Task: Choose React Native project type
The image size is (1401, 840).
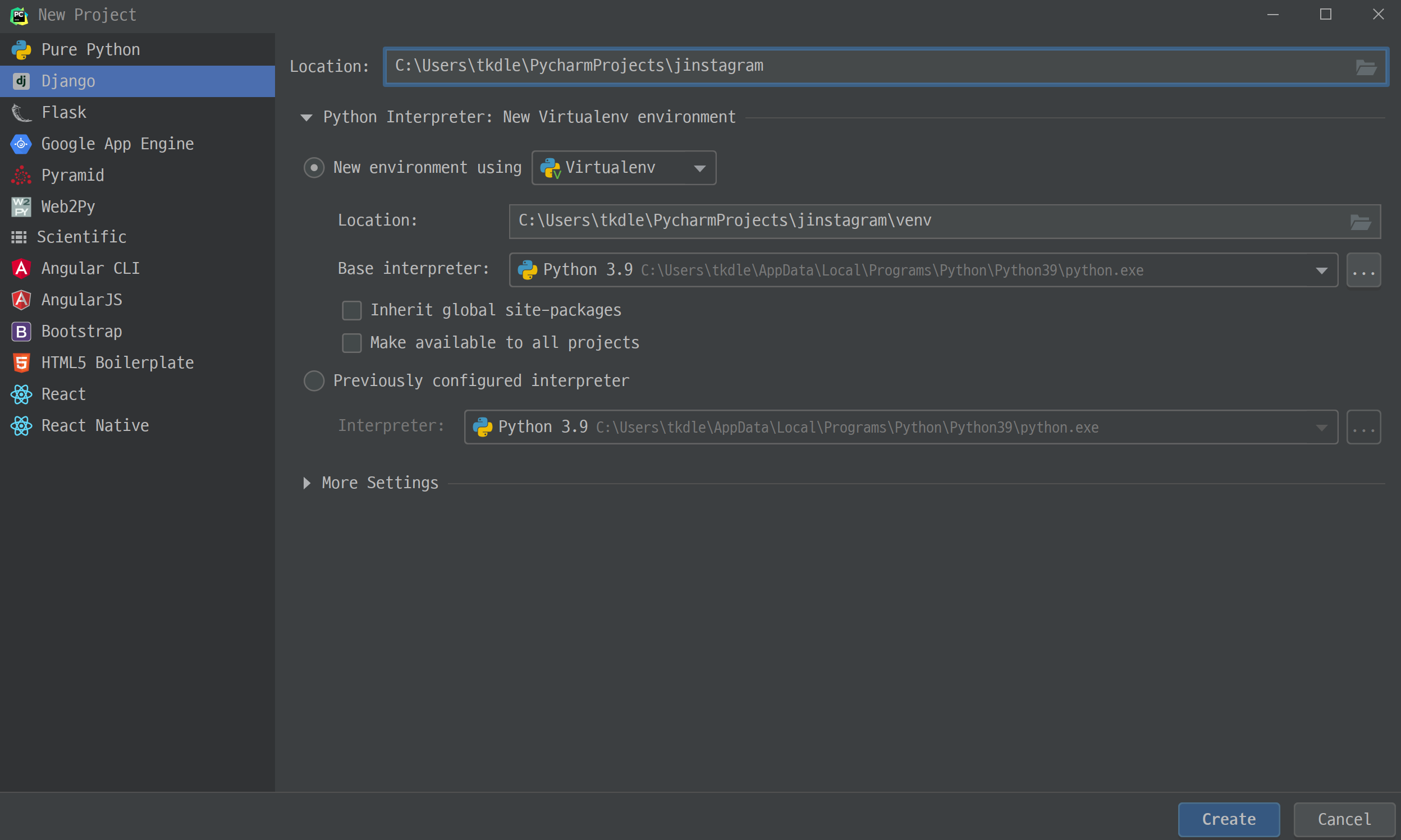Action: (x=94, y=425)
